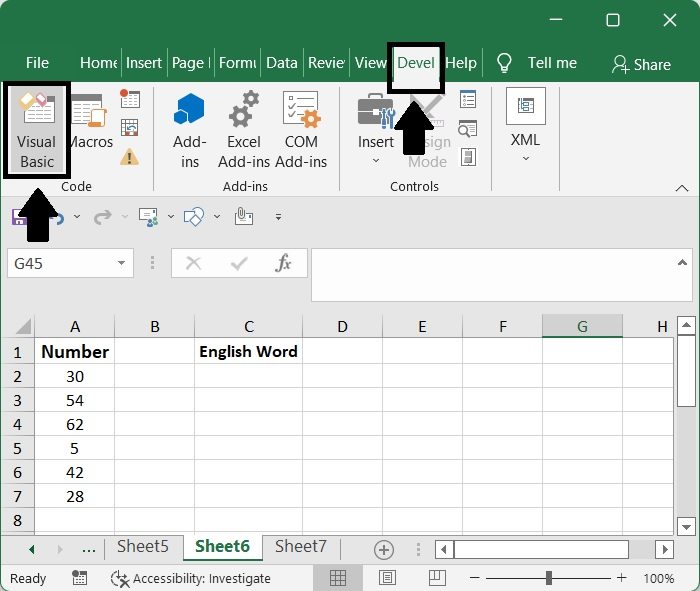Viewport: 700px width, 591px height.
Task: Open the File menu tab
Action: [x=37, y=62]
